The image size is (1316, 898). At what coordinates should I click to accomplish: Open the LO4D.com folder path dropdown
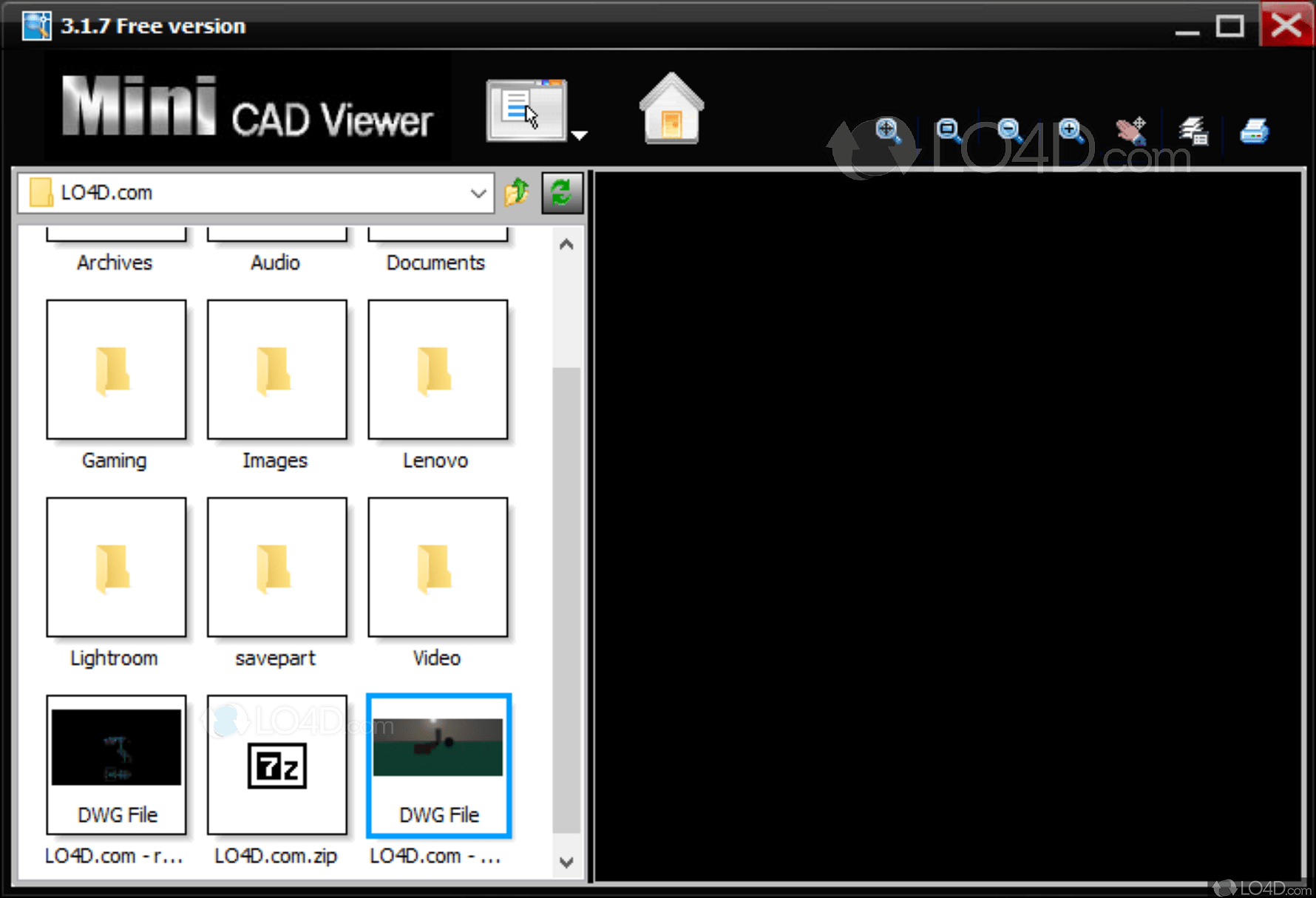point(478,193)
